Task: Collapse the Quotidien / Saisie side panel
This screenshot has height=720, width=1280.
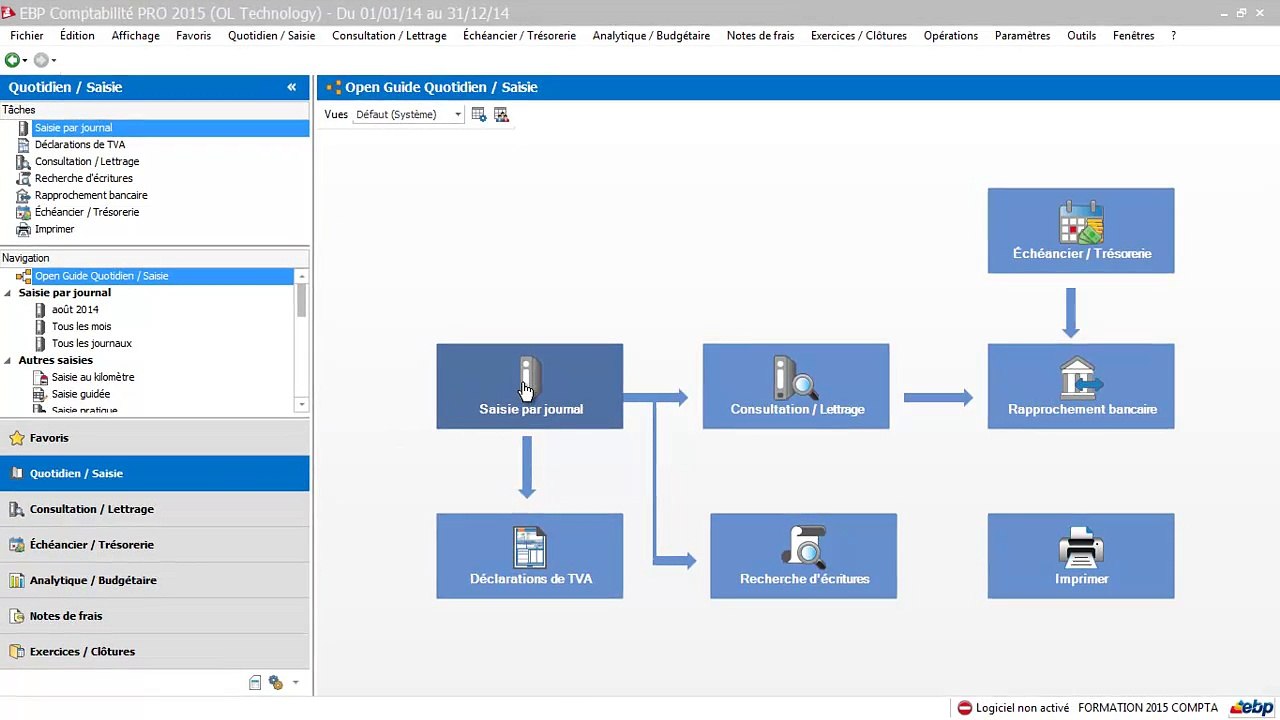Action: (292, 87)
